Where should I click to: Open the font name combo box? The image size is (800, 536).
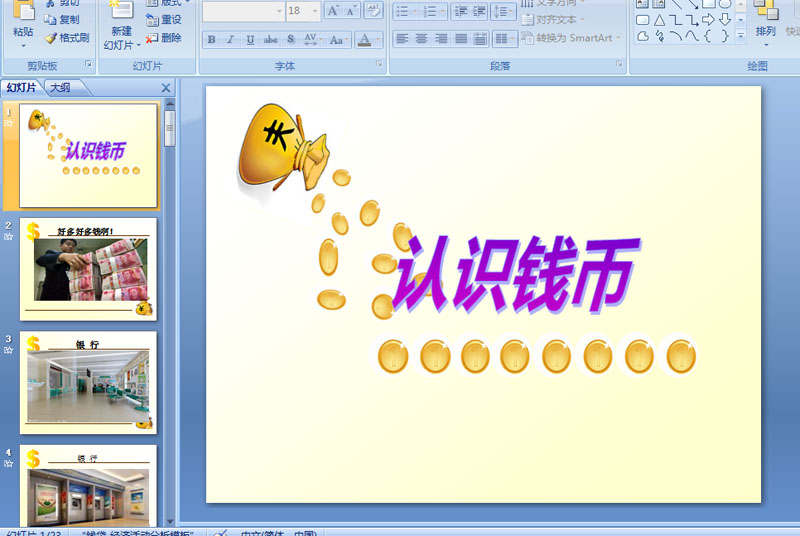pos(243,11)
